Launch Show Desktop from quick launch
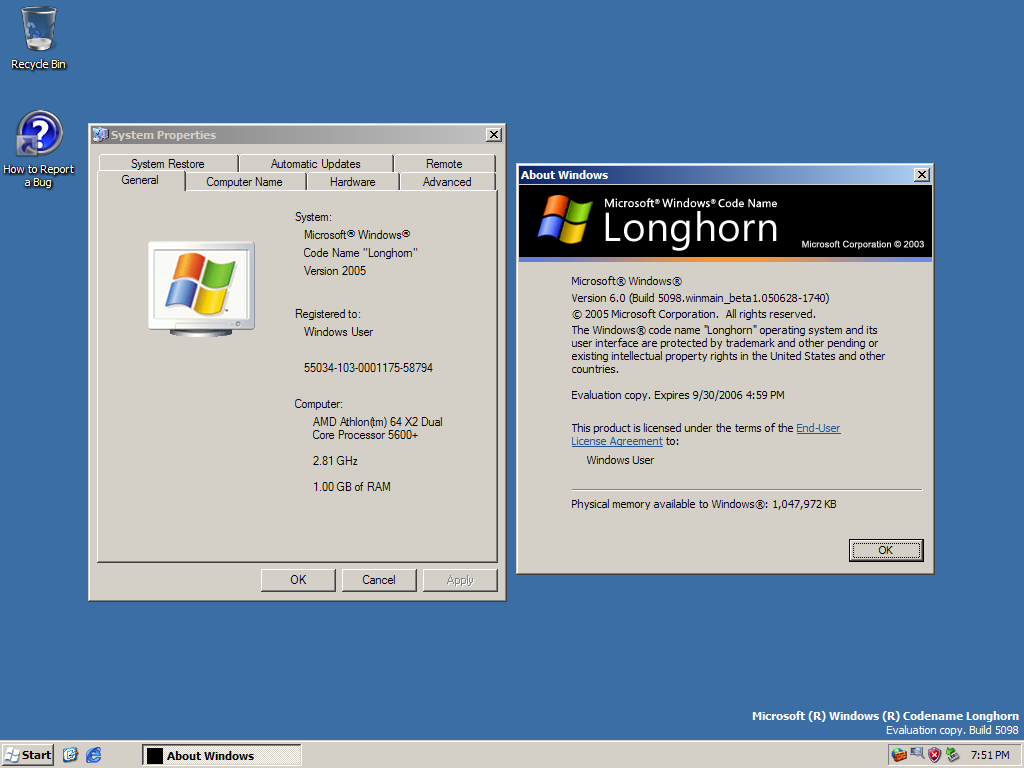 tap(71, 756)
